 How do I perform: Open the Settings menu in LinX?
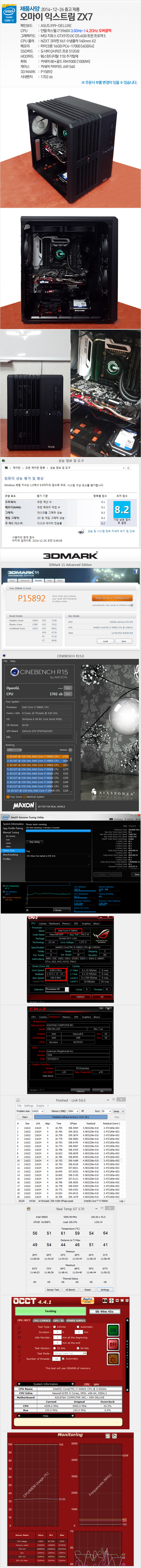tap(29, 1105)
